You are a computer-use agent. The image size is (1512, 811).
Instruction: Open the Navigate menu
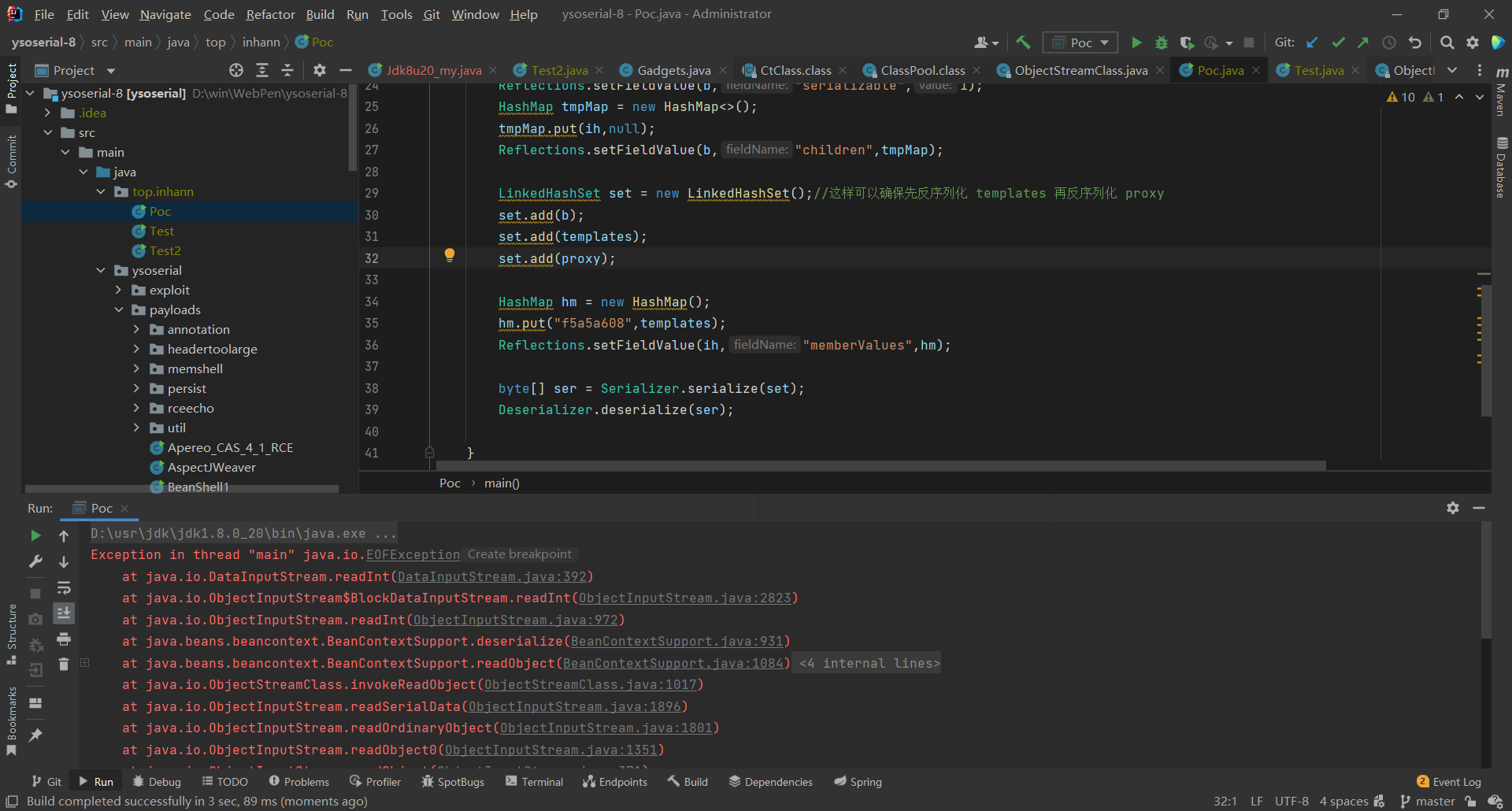[165, 14]
